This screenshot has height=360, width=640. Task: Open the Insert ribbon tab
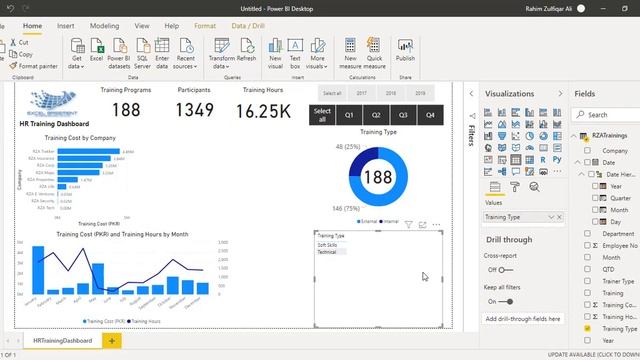coord(65,26)
